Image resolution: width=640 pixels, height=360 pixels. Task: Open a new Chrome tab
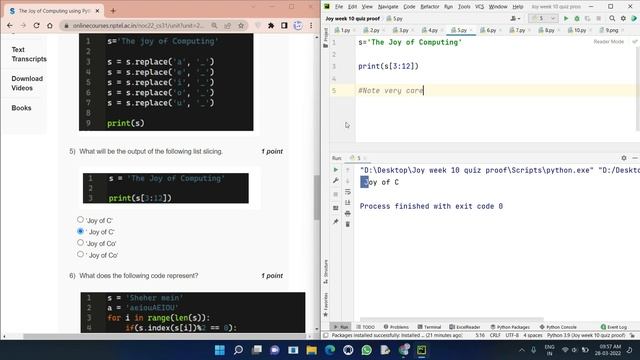pos(113,11)
